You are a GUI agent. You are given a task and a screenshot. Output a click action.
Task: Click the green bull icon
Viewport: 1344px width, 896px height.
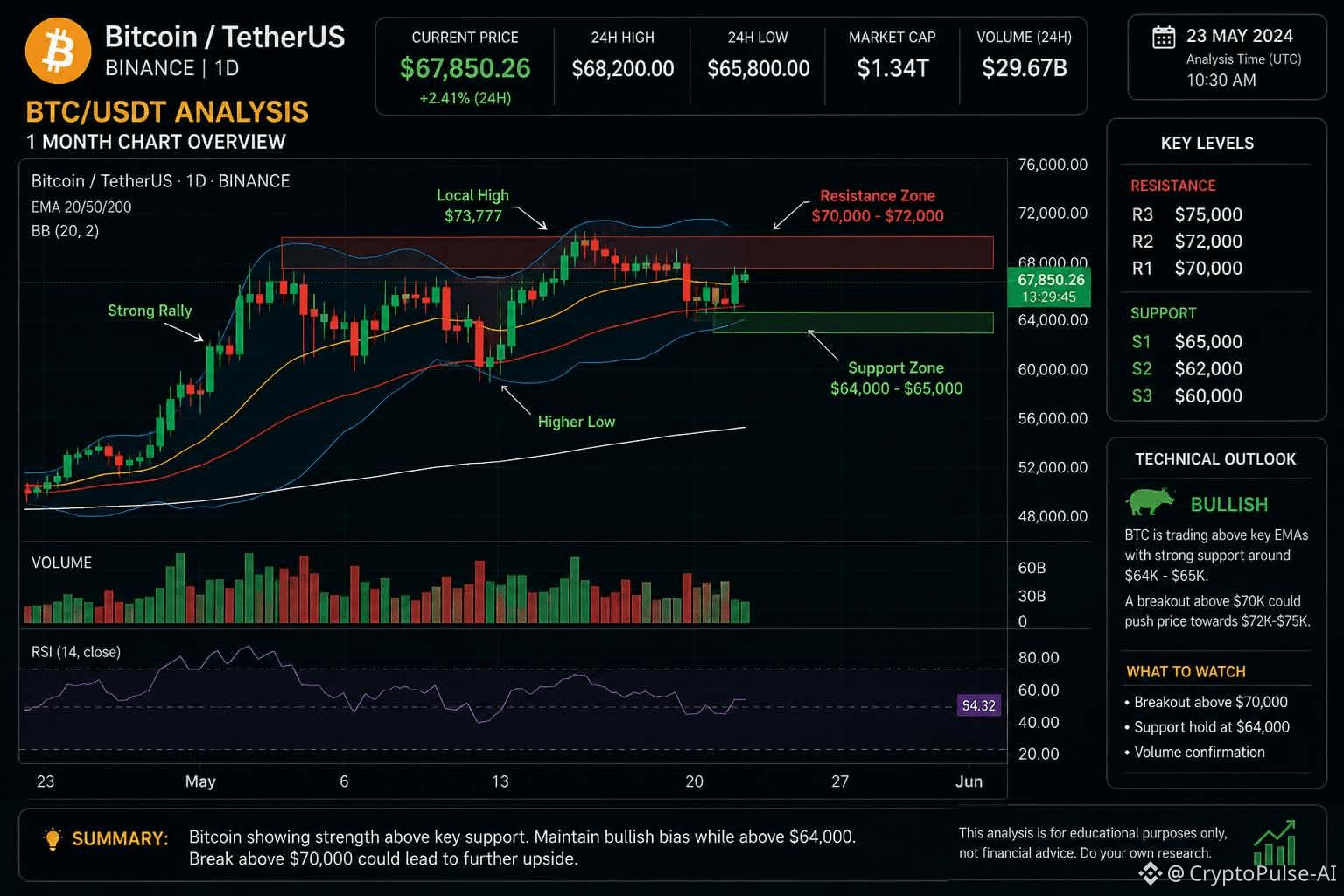(1151, 502)
